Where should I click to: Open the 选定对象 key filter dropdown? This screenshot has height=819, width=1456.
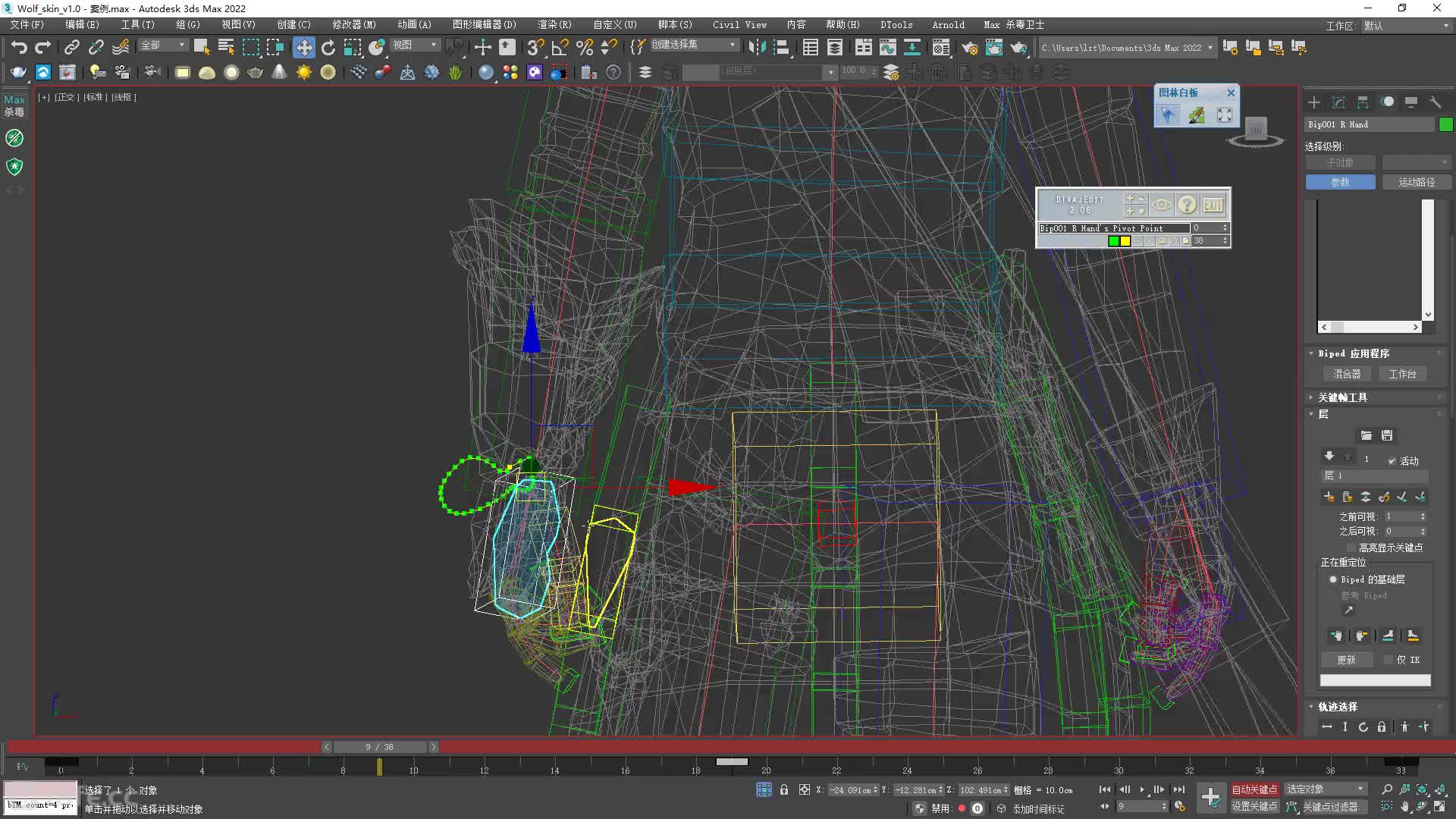[1326, 789]
